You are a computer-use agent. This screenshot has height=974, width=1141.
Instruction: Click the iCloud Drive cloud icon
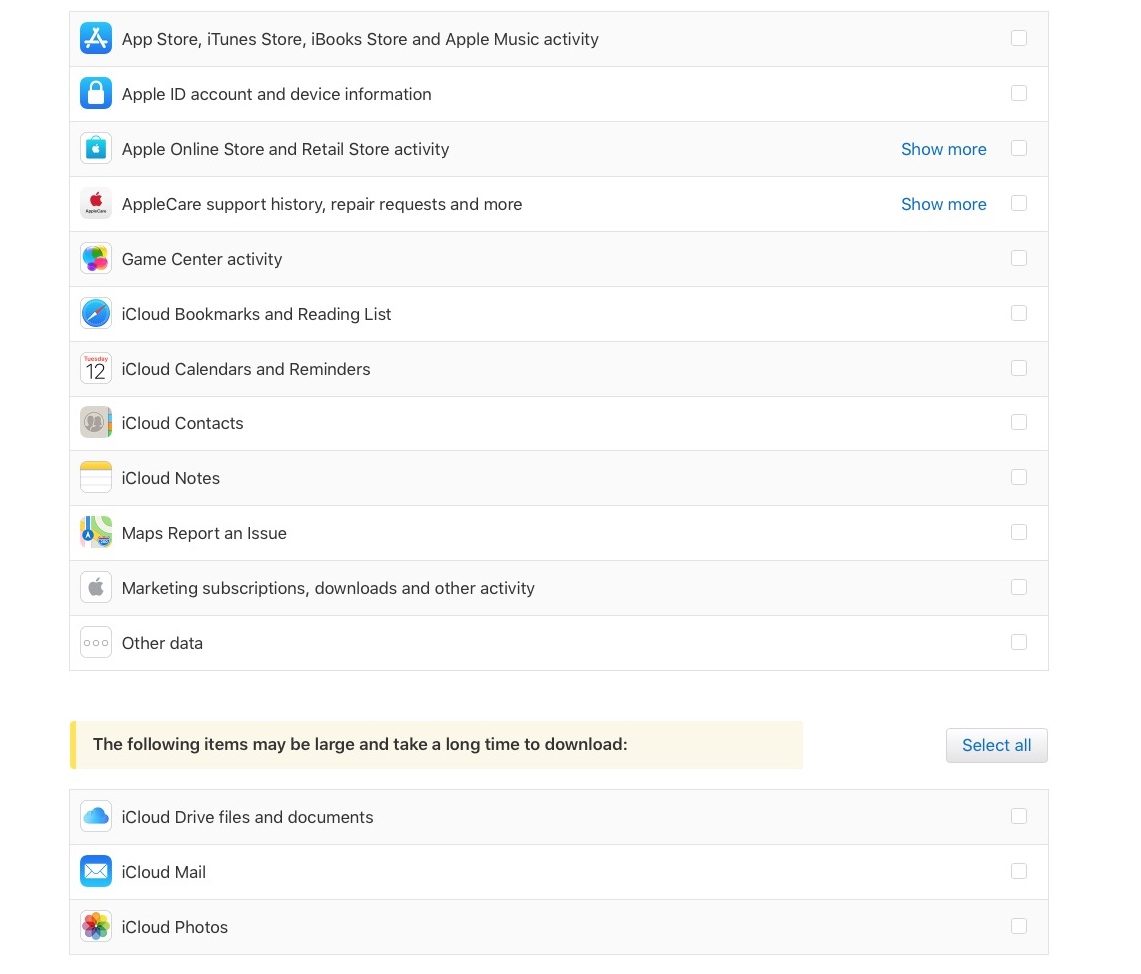(x=96, y=817)
